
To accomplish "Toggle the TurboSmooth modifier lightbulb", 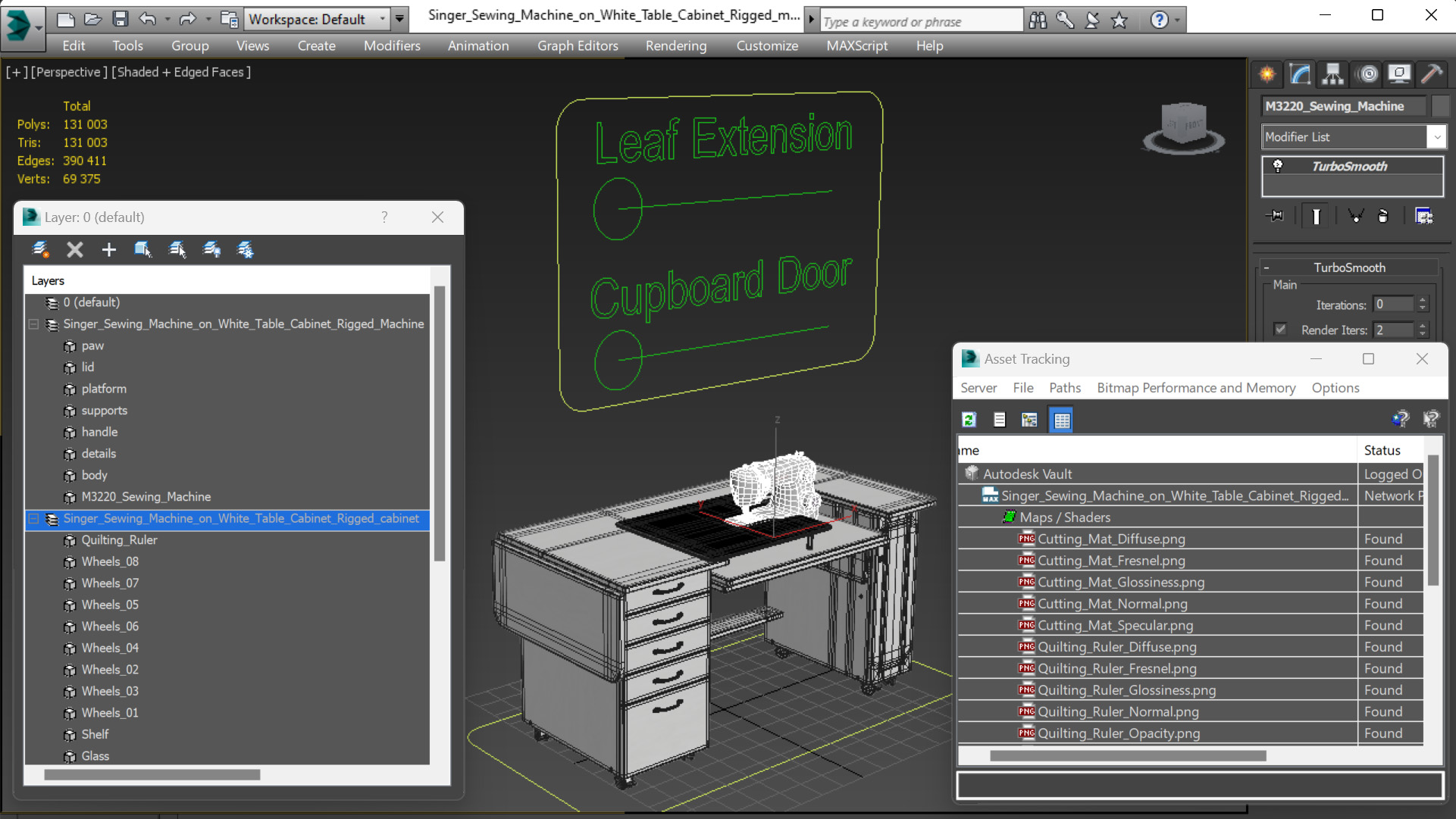I will tap(1278, 166).
